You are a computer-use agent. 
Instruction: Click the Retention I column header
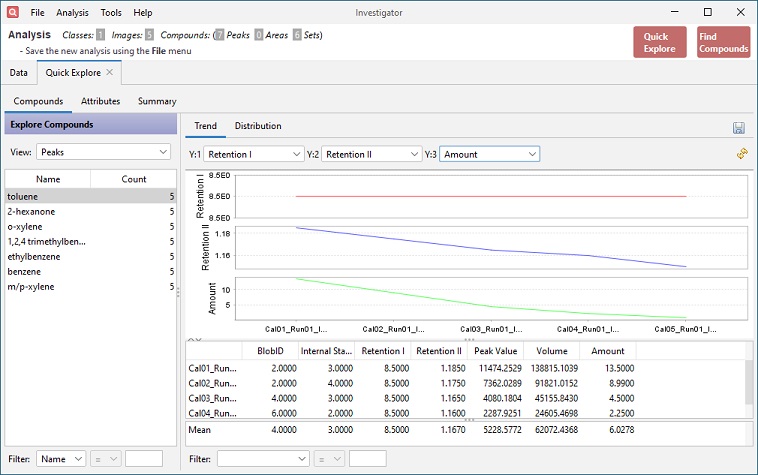pyautogui.click(x=383, y=351)
